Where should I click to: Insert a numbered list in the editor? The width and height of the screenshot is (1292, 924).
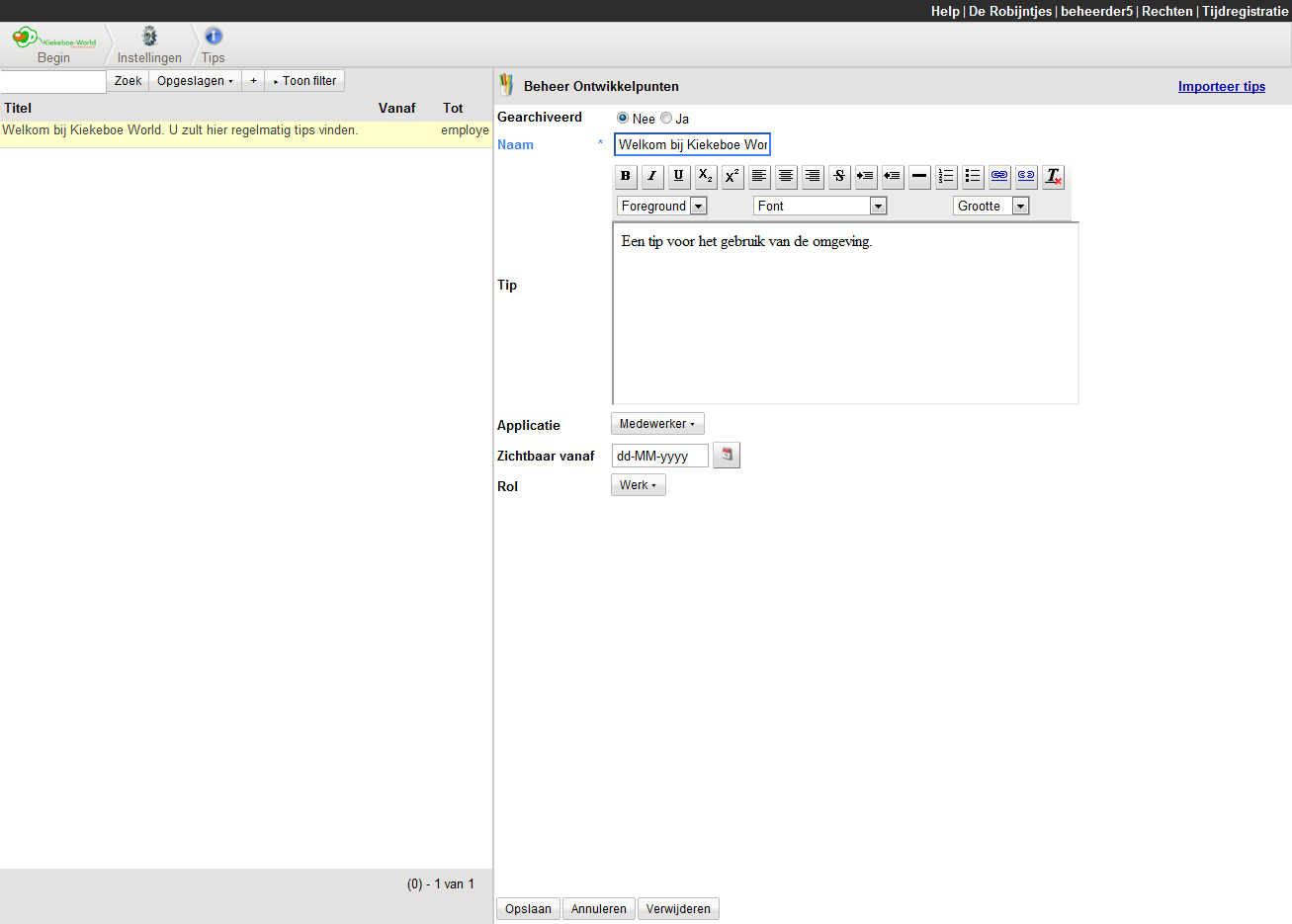(x=946, y=176)
